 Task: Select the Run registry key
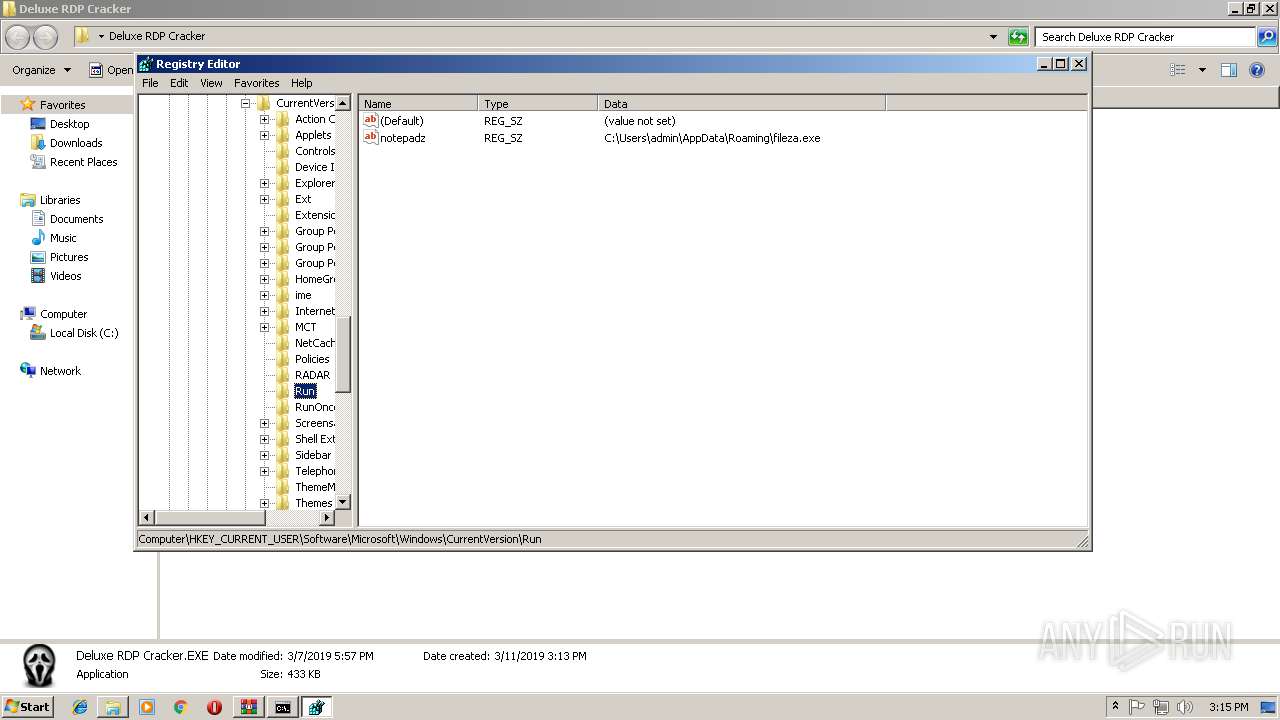click(305, 391)
